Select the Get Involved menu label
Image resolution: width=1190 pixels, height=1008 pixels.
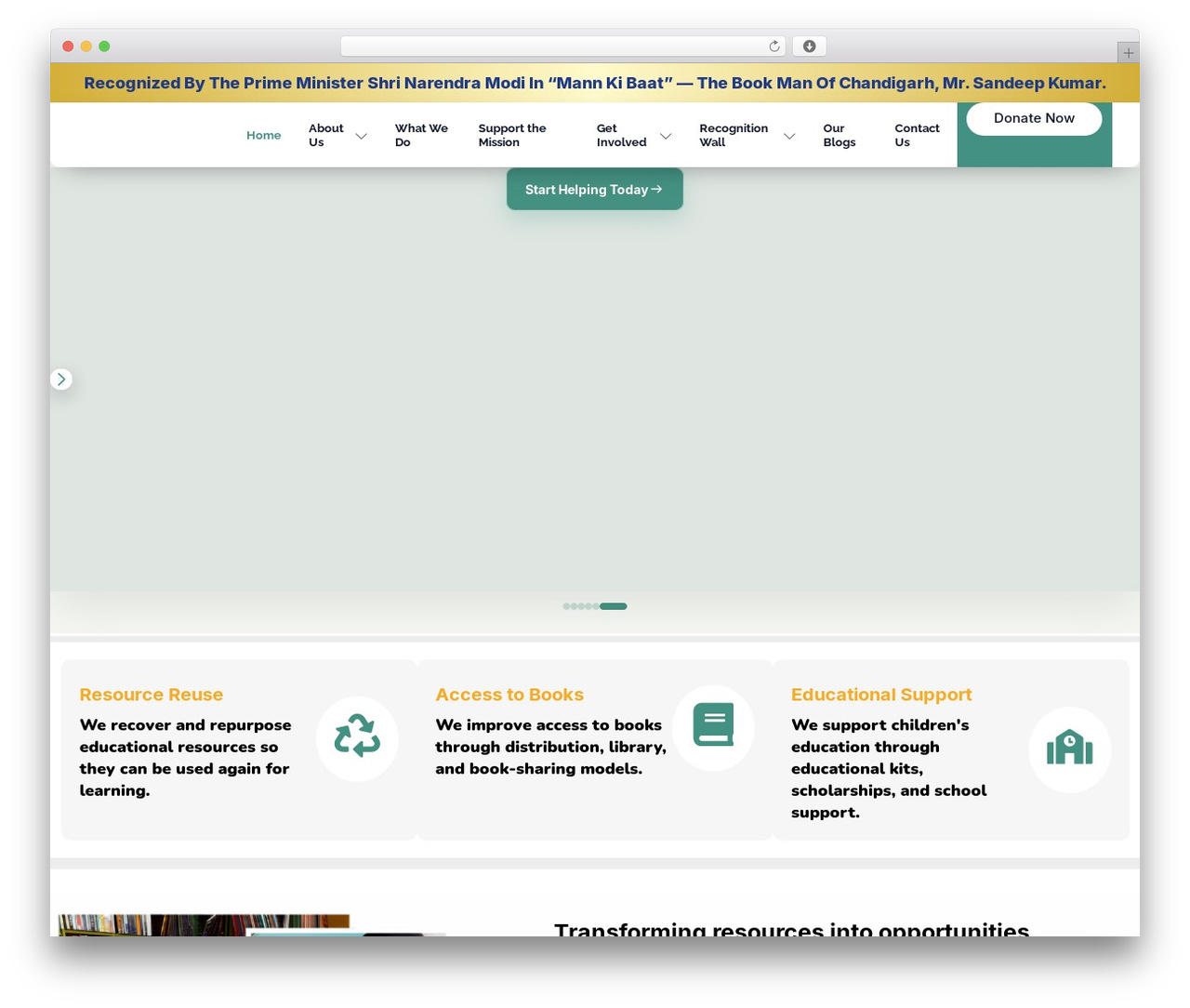[x=622, y=136]
